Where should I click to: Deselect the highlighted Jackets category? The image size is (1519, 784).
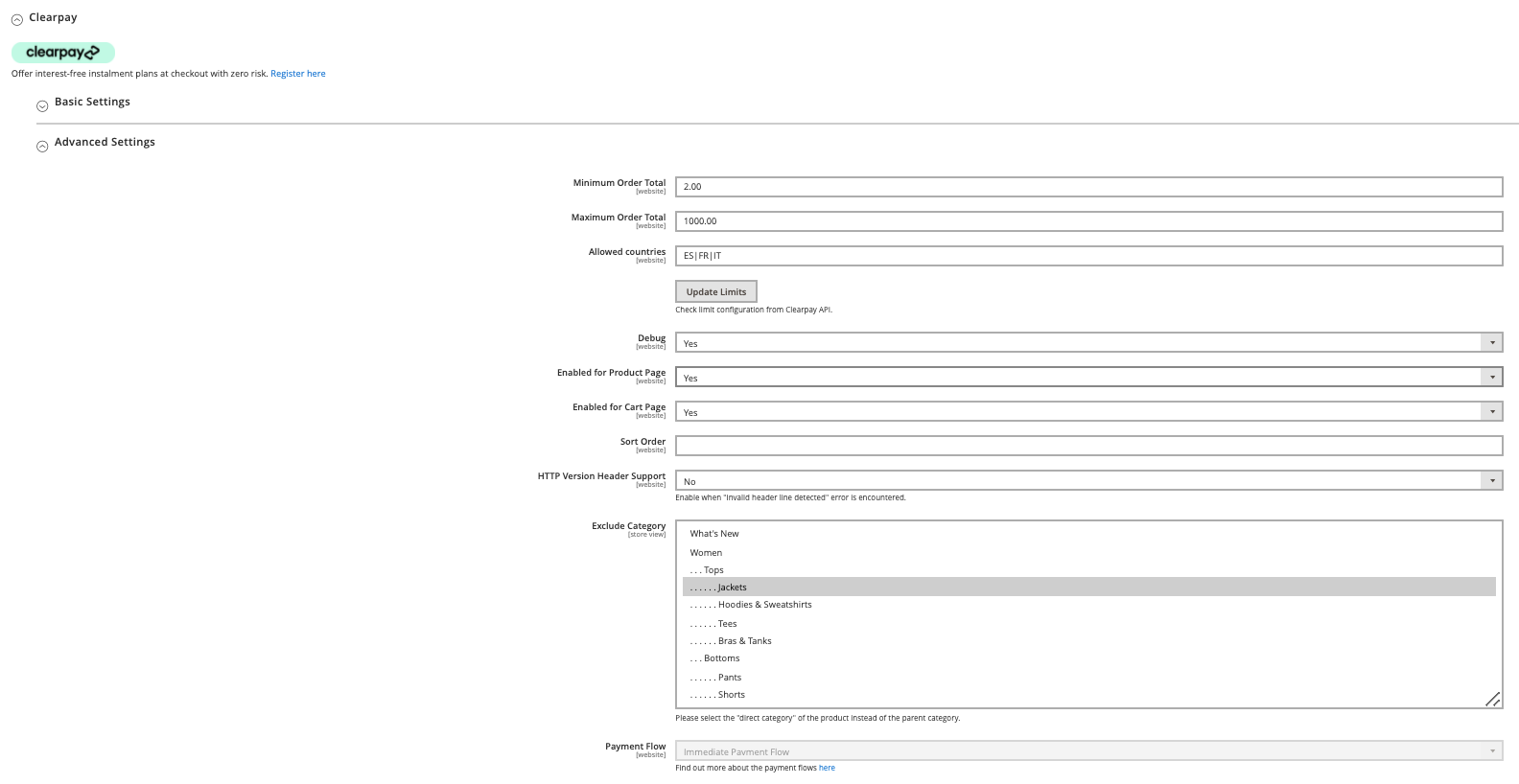1088,588
